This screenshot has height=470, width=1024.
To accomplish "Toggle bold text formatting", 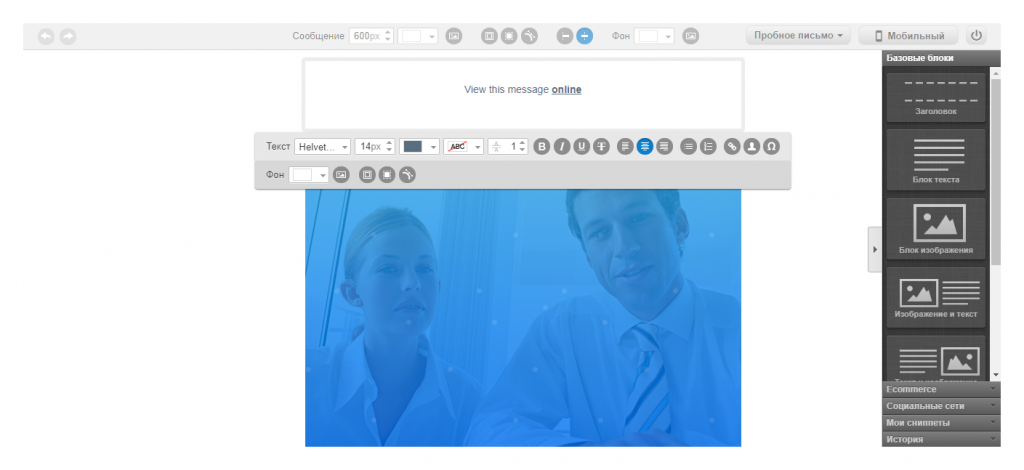I will pyautogui.click(x=542, y=146).
